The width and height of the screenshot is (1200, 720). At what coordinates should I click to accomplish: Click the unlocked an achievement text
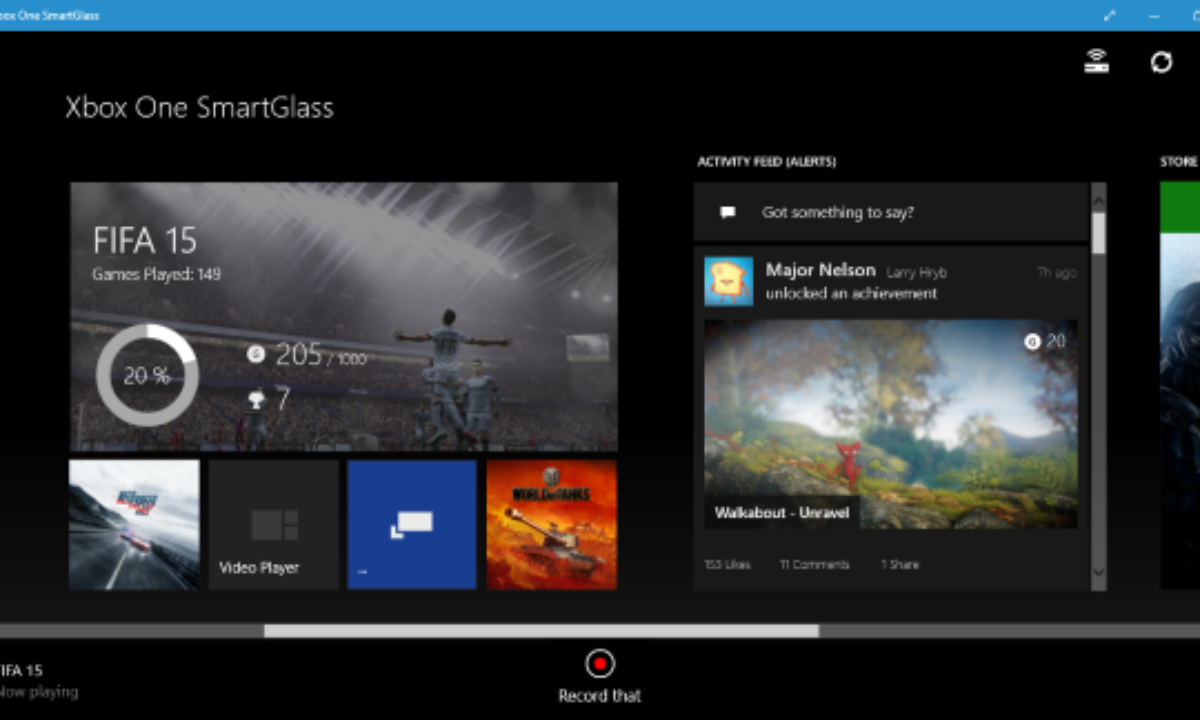851,294
